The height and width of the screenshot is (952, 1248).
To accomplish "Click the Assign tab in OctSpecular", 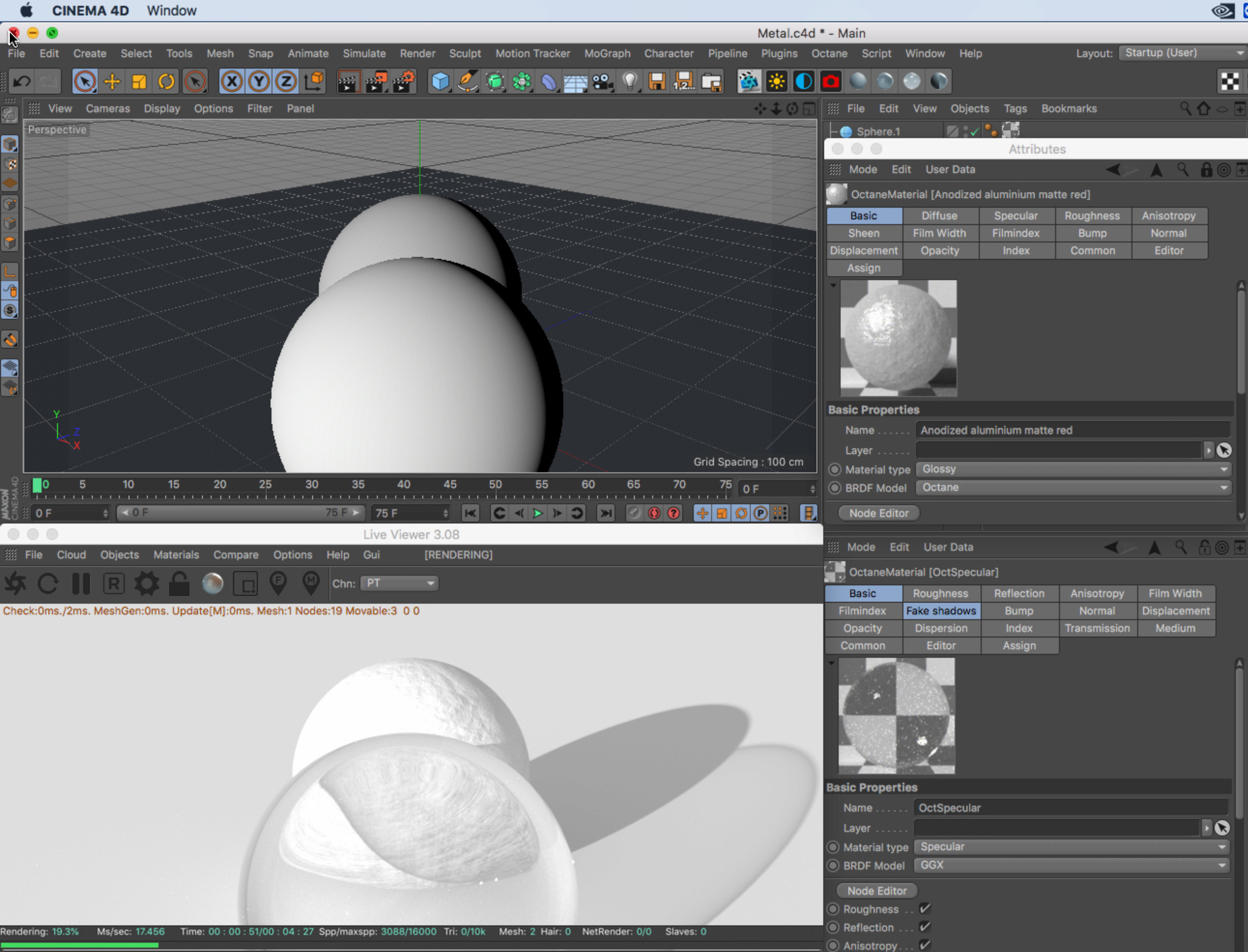I will pos(1018,646).
